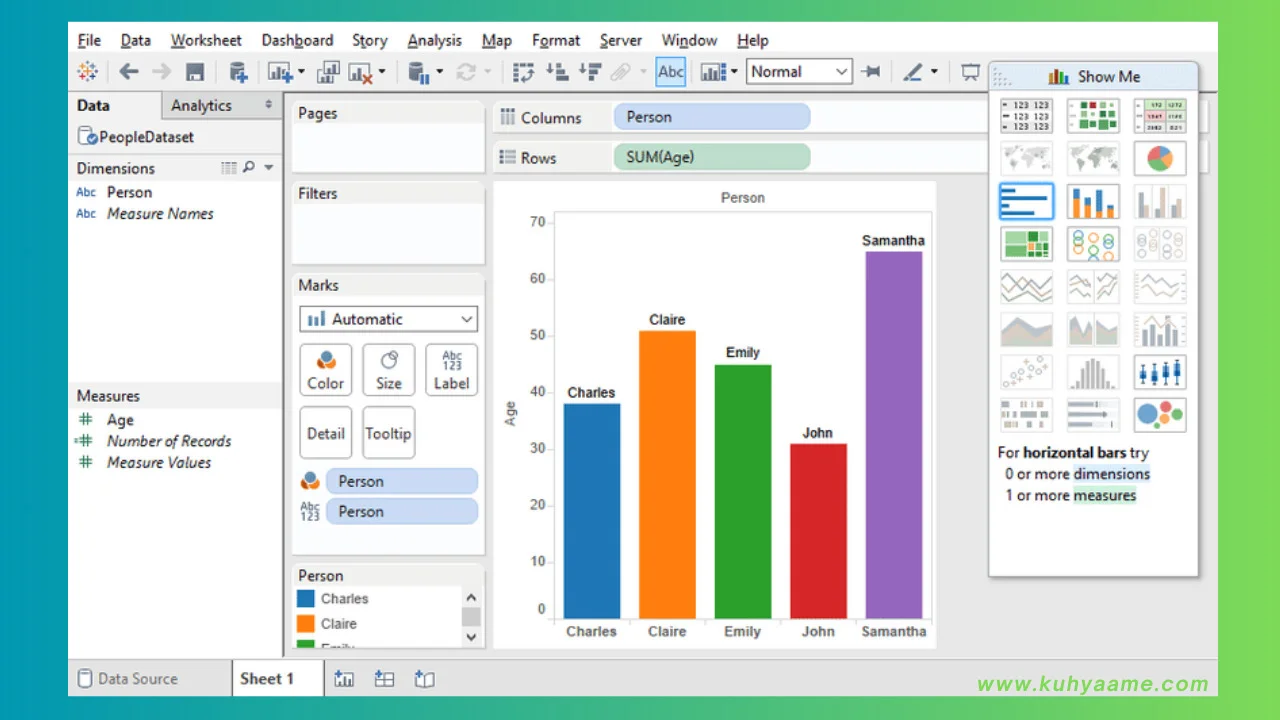This screenshot has height=720, width=1280.
Task: Open the Data pane tab options arrow
Action: (268, 105)
